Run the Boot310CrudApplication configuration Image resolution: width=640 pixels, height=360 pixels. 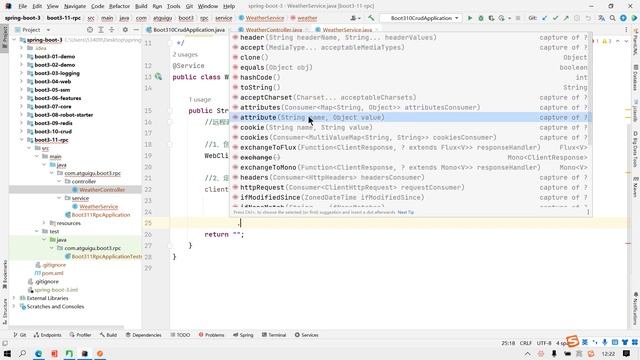(x=470, y=18)
